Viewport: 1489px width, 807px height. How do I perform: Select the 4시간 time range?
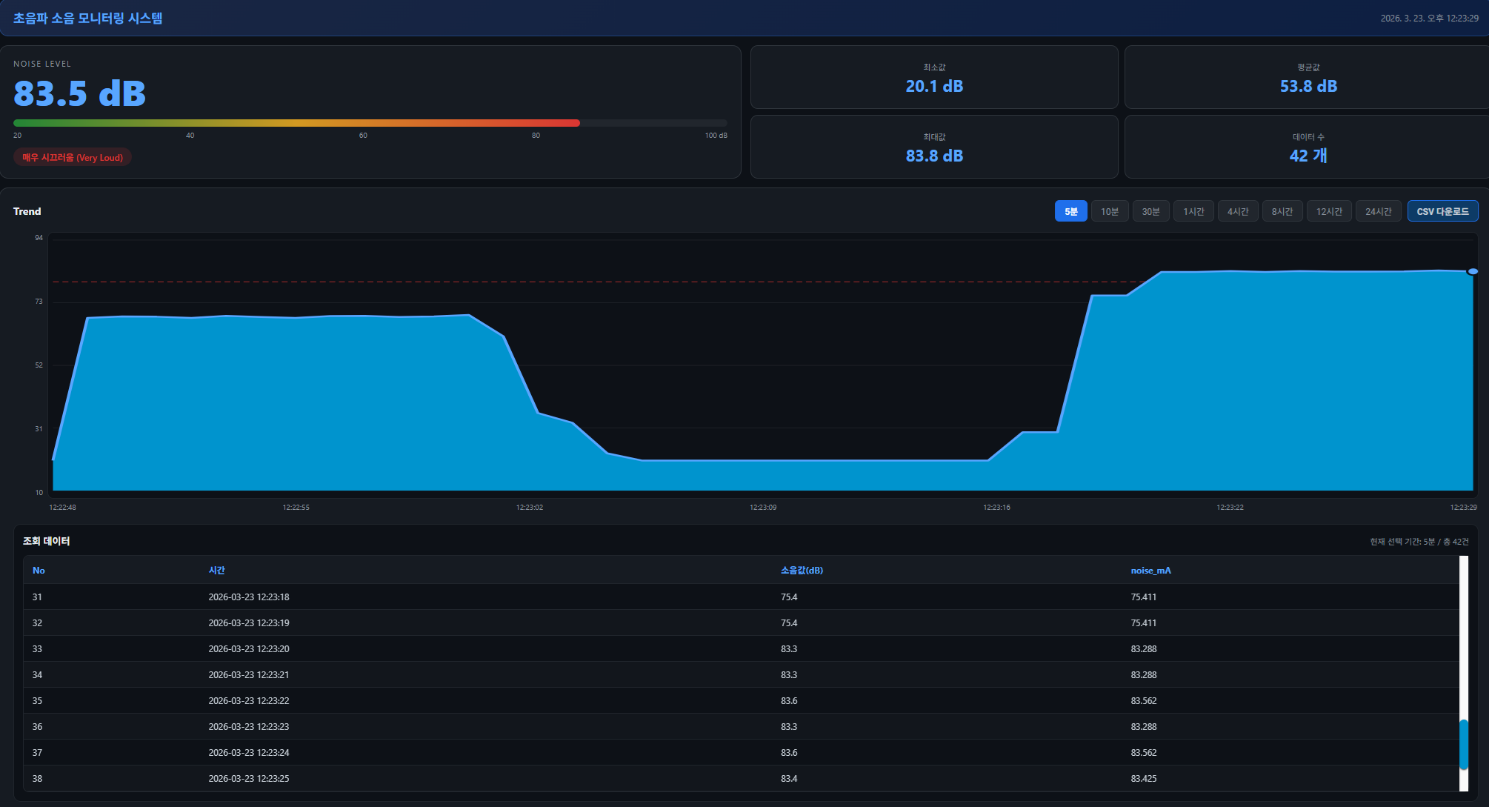point(1237,211)
